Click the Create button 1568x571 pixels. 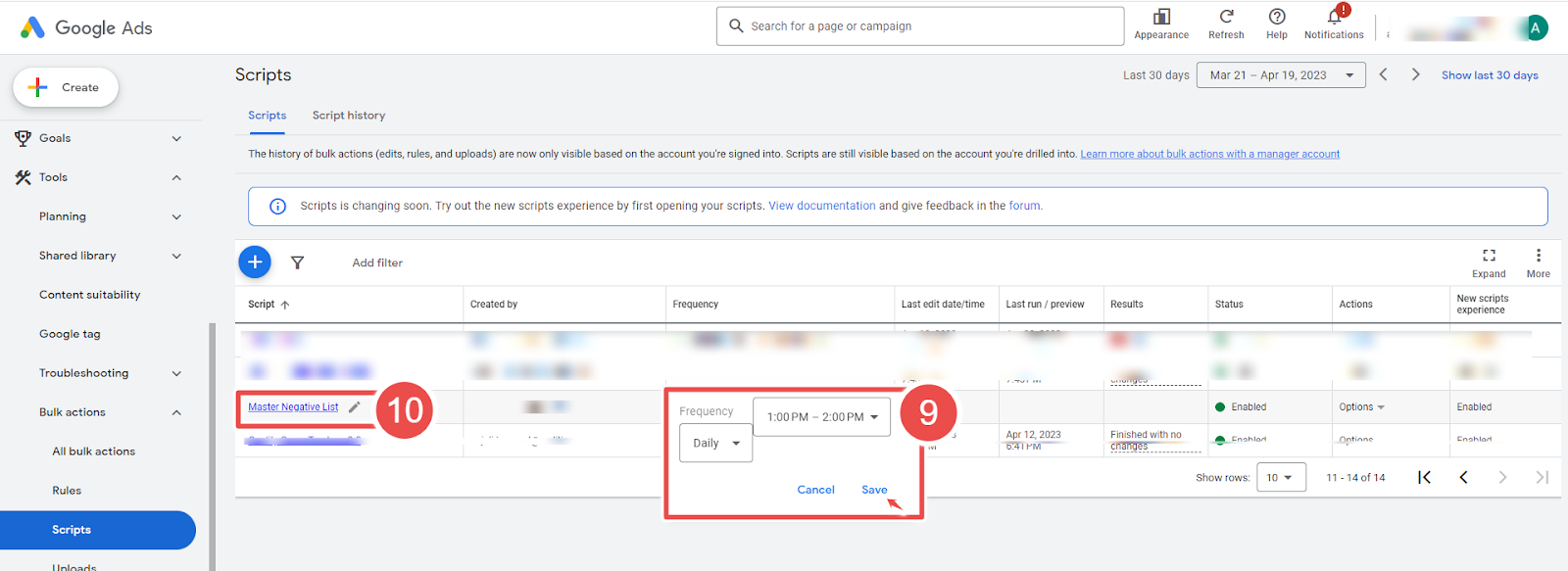pyautogui.click(x=66, y=87)
